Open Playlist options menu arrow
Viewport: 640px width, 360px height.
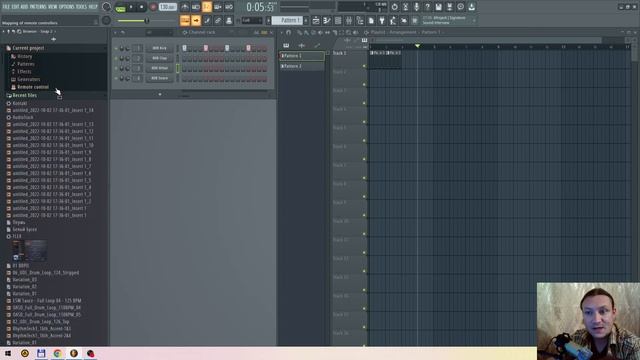(x=282, y=32)
